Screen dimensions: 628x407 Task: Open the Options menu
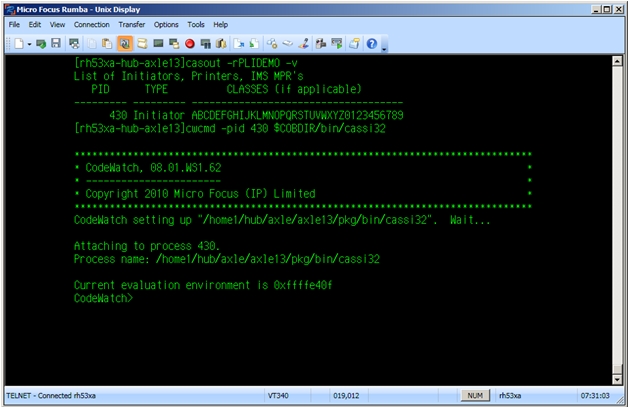(x=166, y=24)
